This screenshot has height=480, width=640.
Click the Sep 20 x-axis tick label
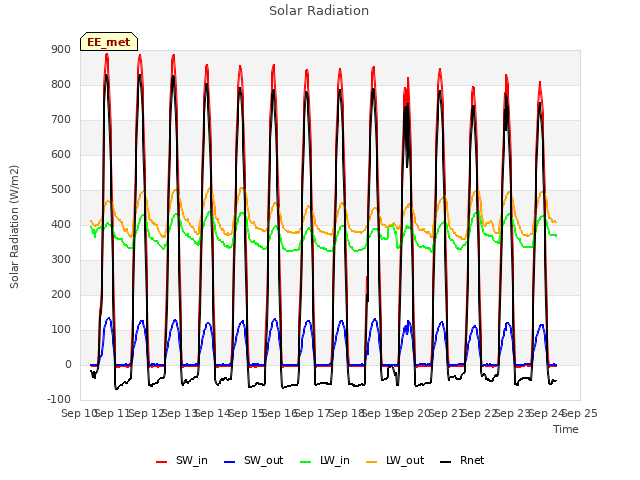(x=413, y=413)
